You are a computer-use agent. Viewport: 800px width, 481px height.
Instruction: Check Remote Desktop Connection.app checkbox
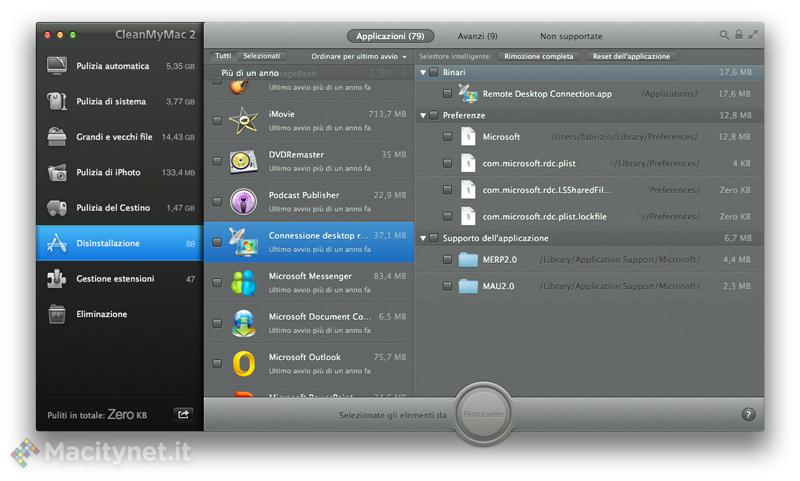pos(447,94)
